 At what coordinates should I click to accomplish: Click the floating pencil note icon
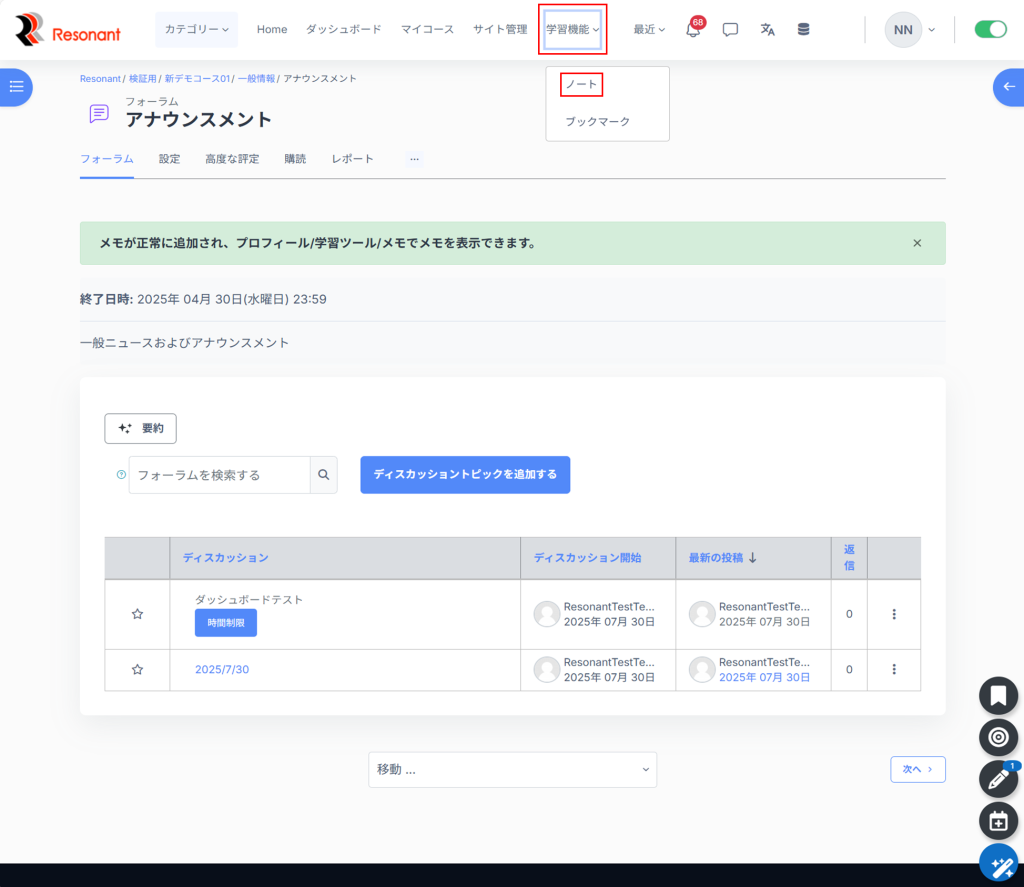coord(998,779)
